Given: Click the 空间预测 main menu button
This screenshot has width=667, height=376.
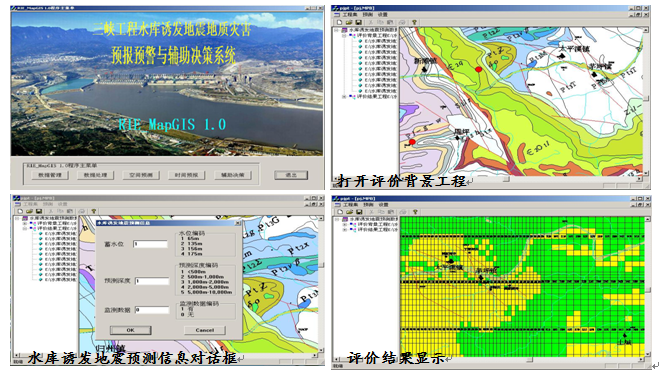Looking at the screenshot, I should 141,175.
